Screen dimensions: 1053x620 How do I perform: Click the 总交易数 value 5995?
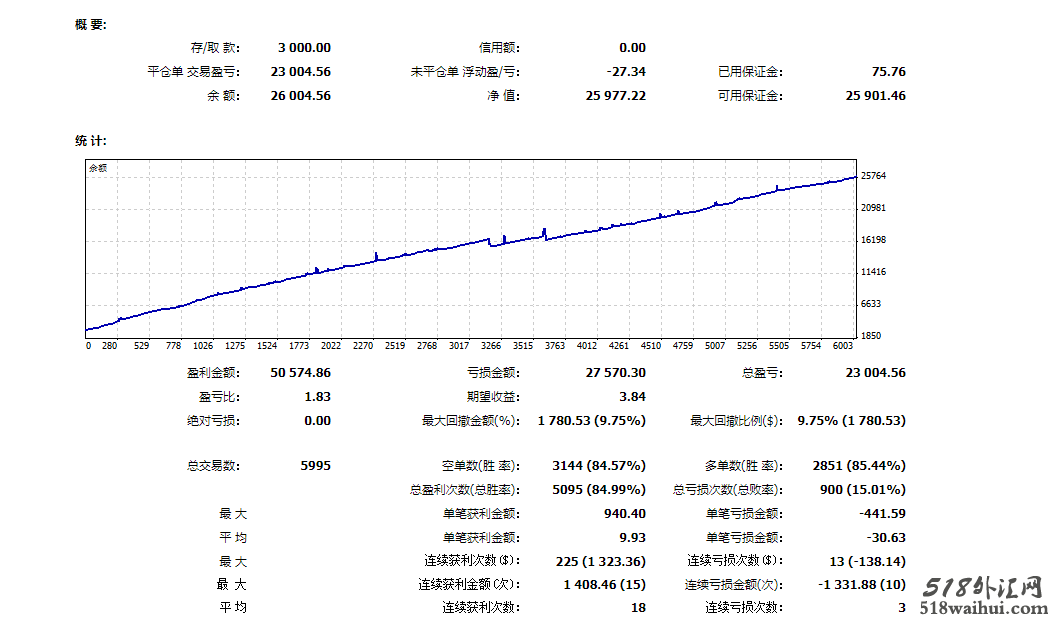(315, 465)
